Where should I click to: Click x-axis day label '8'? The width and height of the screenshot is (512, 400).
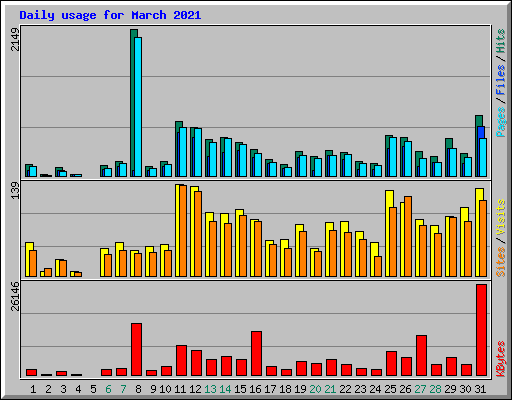(138, 389)
